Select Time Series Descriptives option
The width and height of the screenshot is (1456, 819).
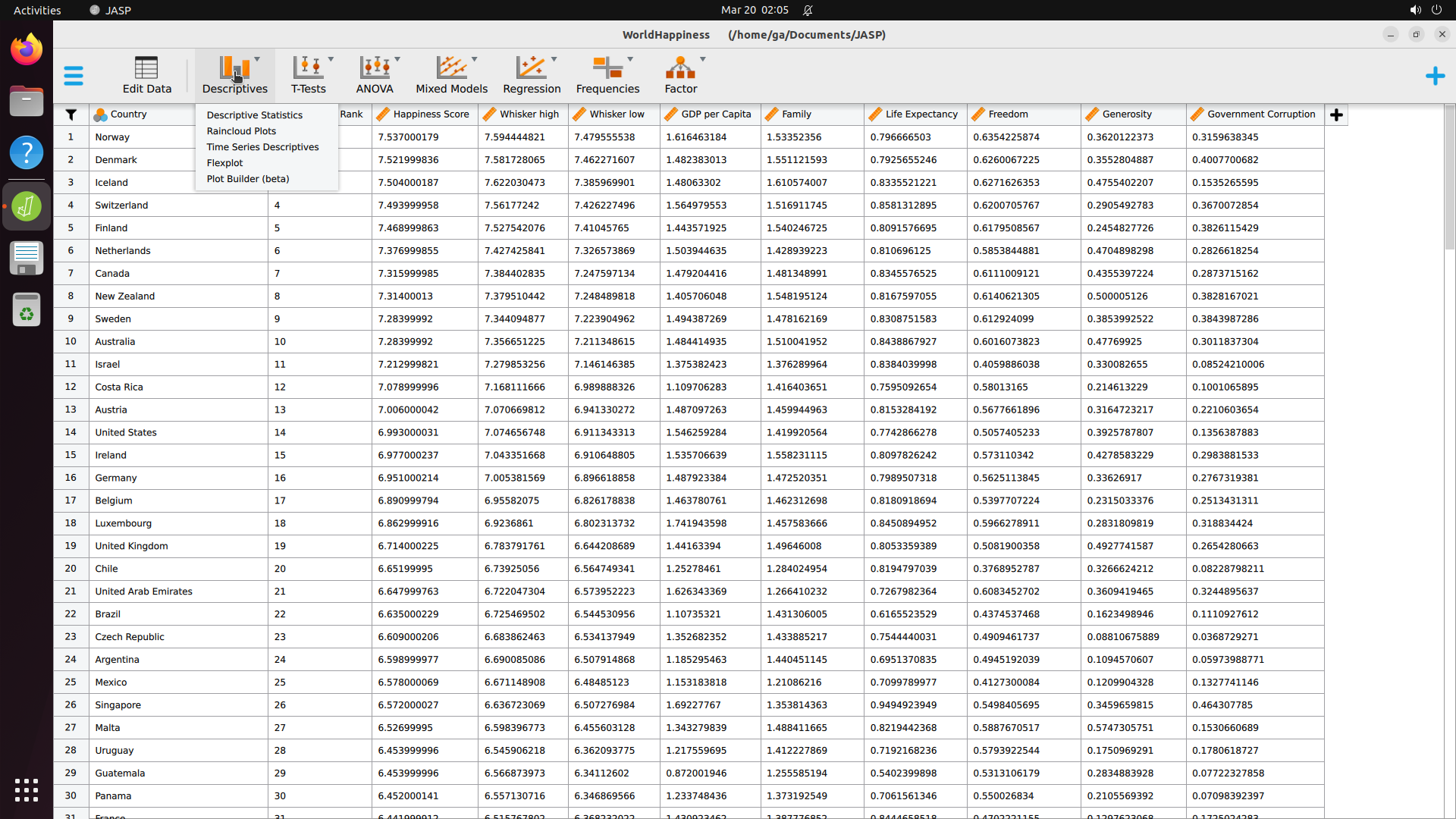[262, 147]
